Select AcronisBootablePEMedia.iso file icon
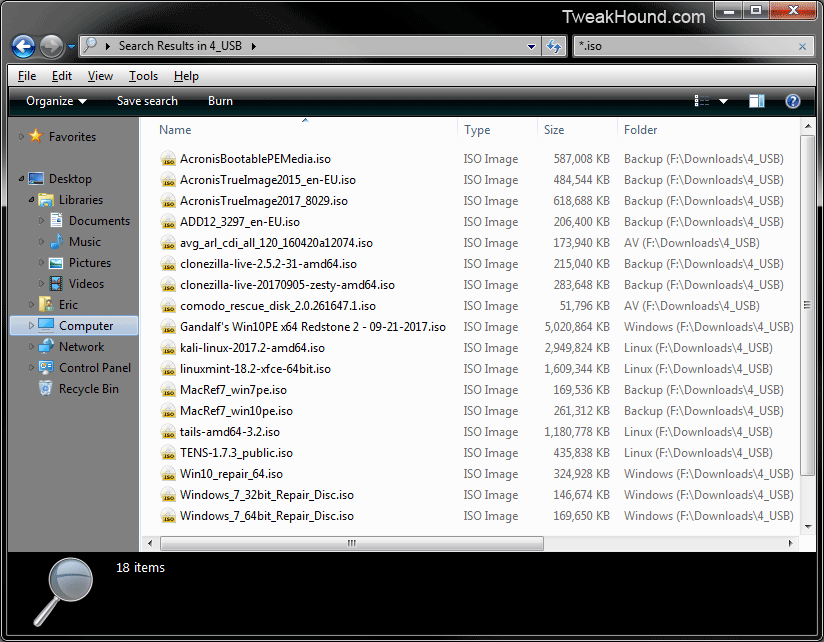 168,159
